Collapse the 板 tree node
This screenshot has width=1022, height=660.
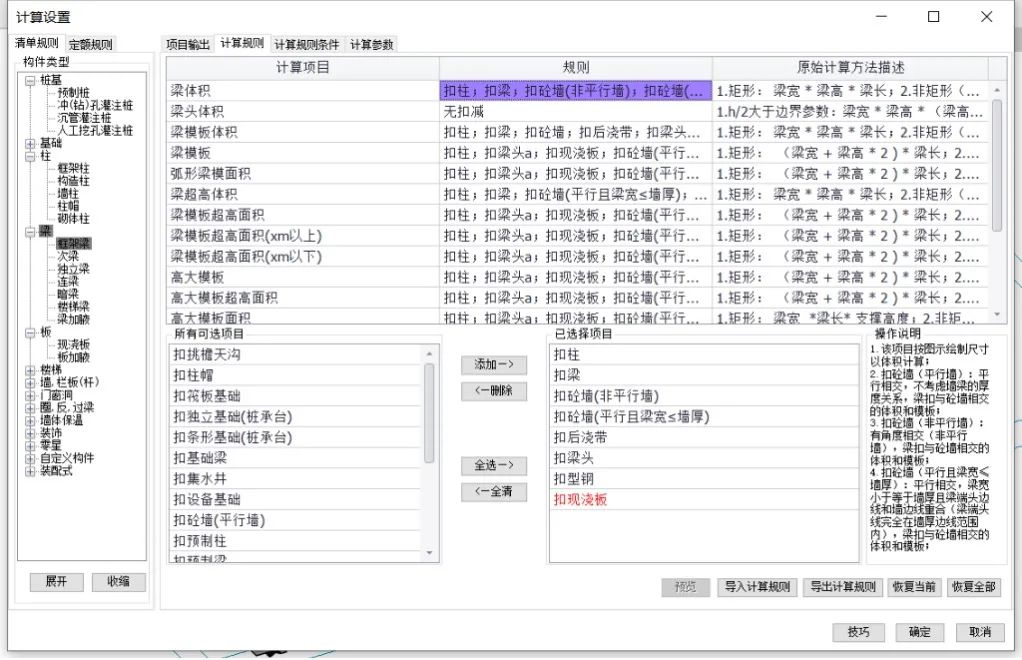[x=30, y=332]
